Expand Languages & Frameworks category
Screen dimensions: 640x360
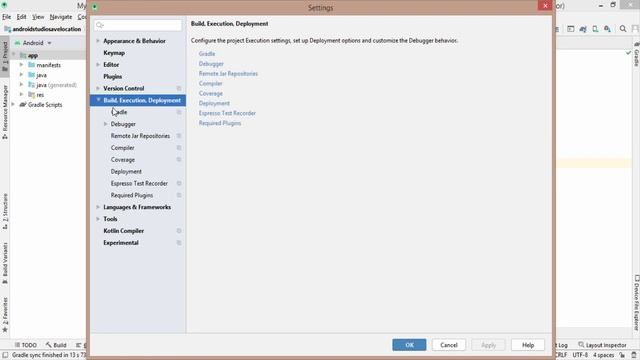(98, 207)
